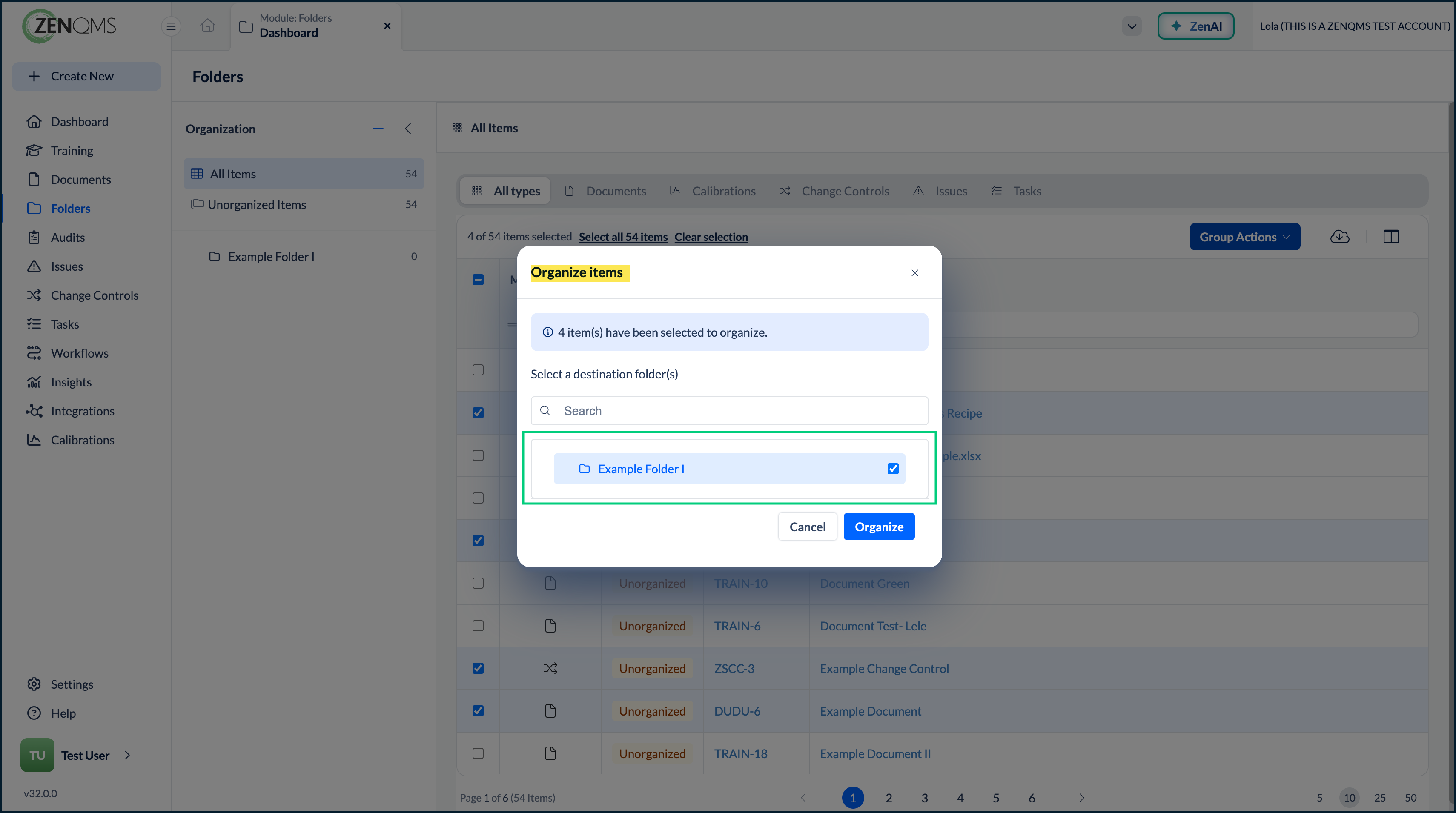
Task: Go to next page arrow
Action: point(1081,798)
